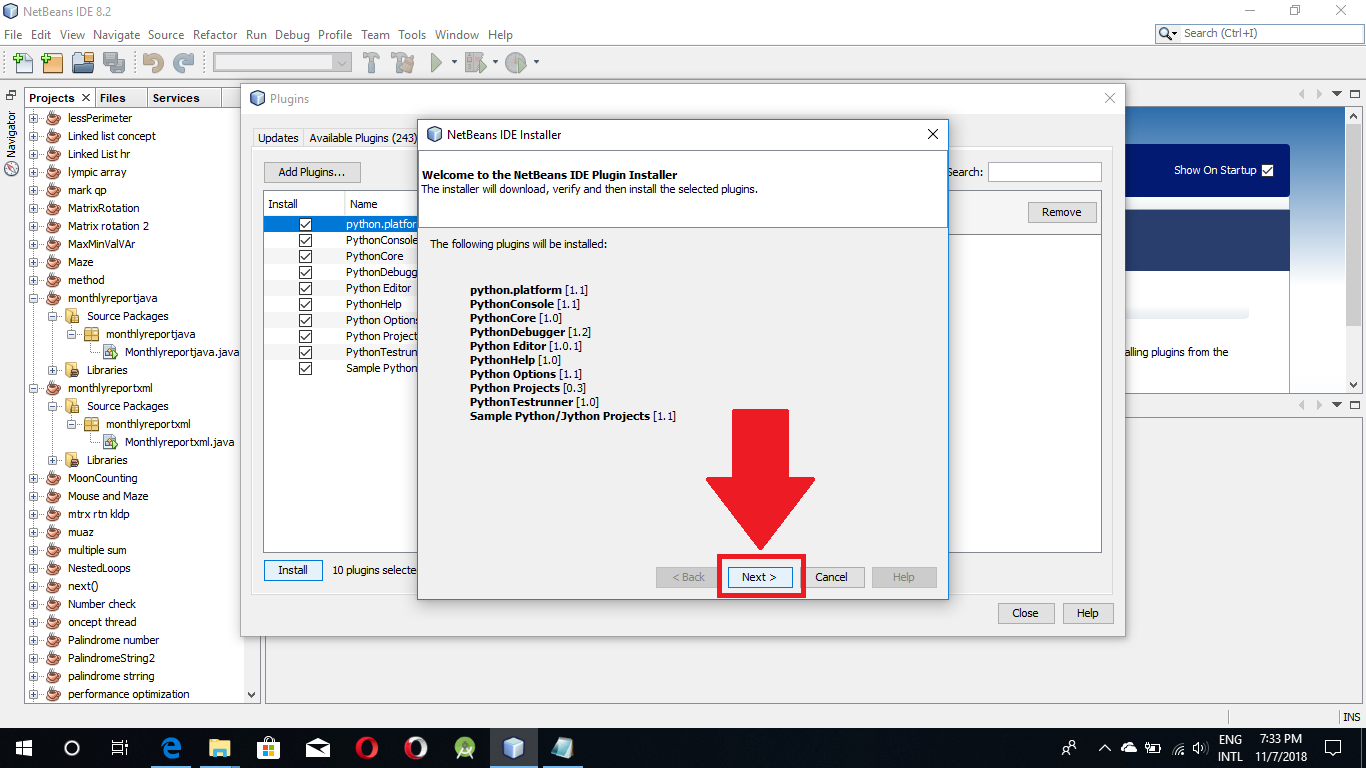Click the Start Page vertical scrollbar
The image size is (1366, 768).
tap(1354, 250)
